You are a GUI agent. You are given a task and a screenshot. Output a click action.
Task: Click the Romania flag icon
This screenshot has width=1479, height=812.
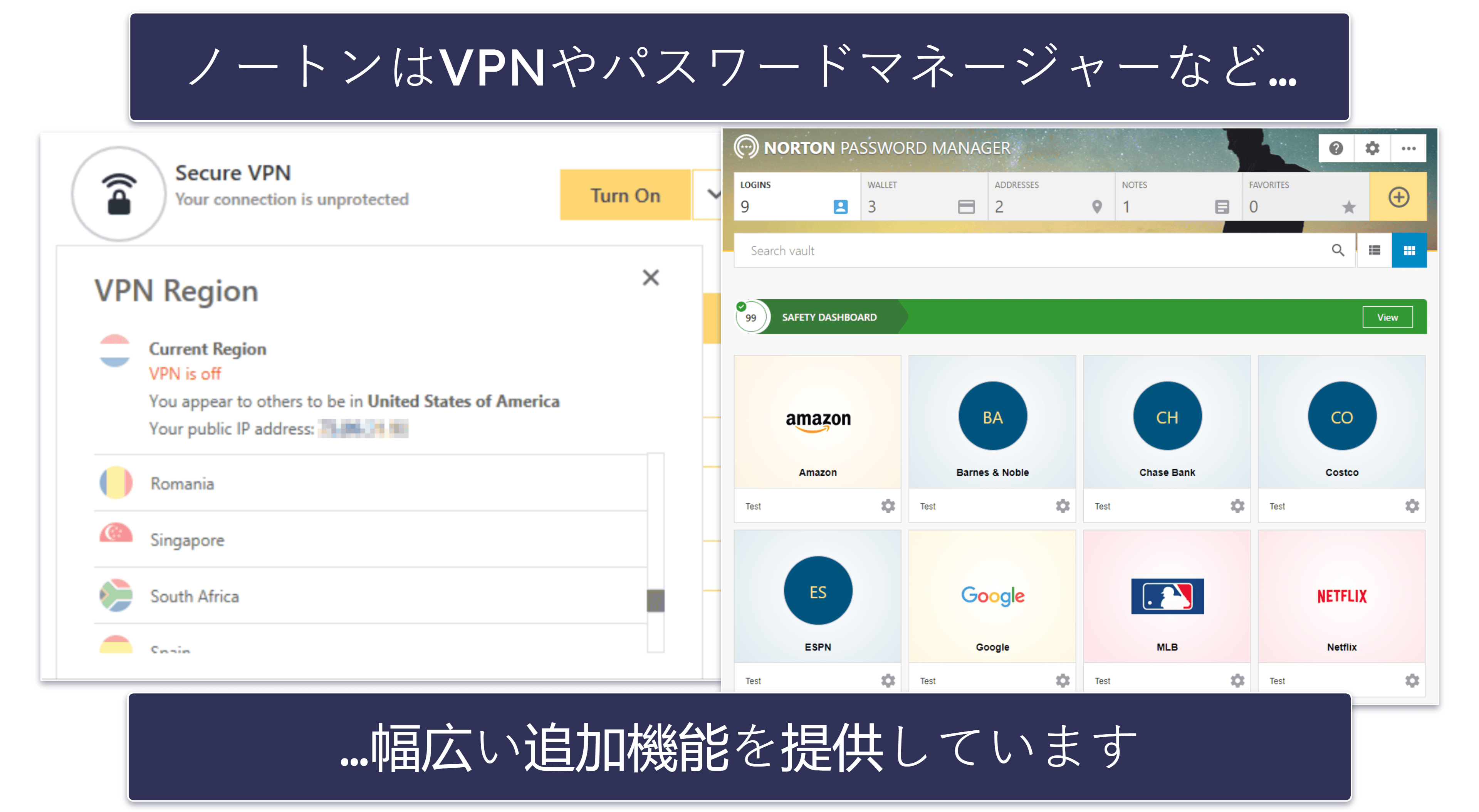(x=116, y=482)
